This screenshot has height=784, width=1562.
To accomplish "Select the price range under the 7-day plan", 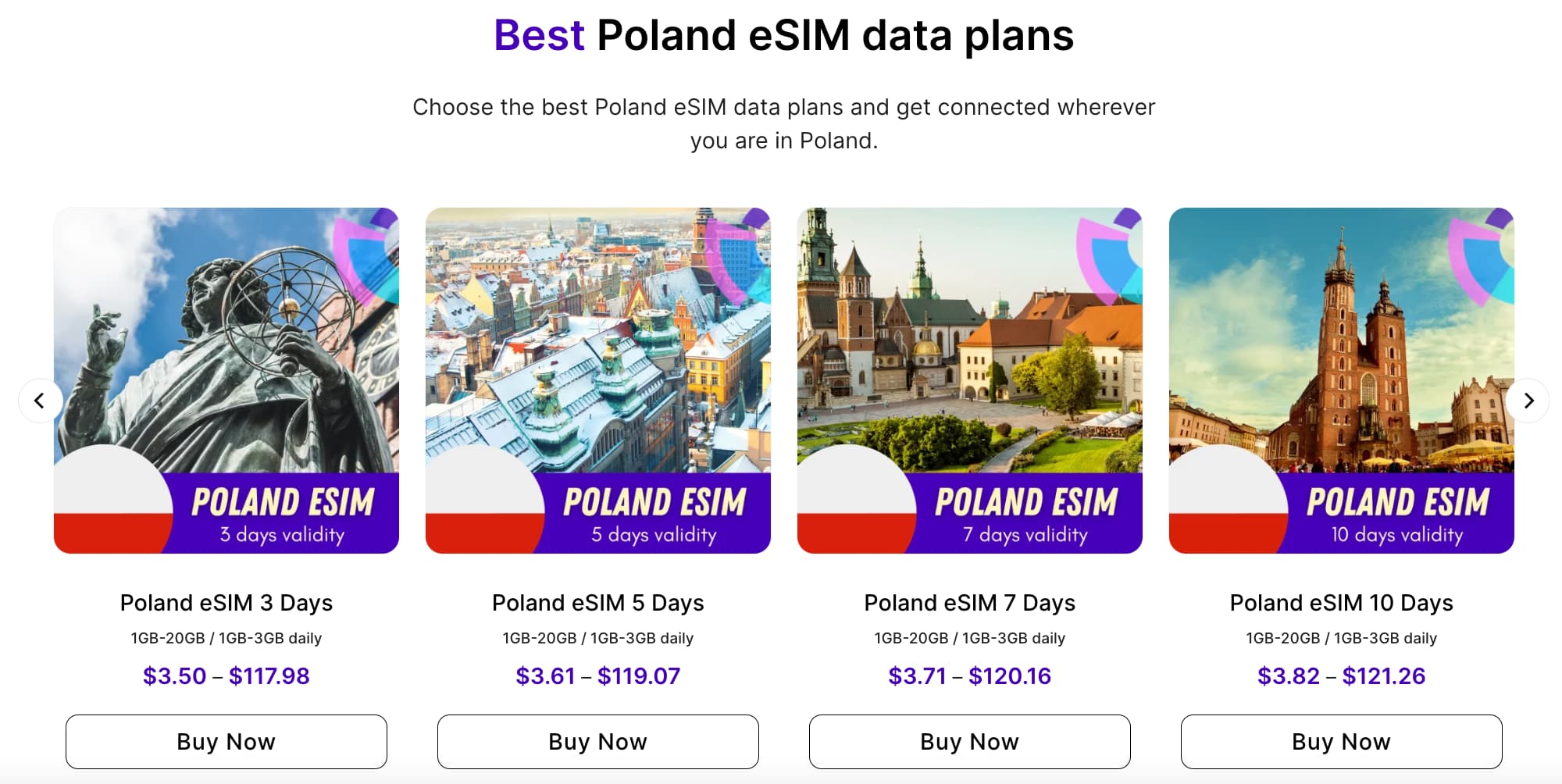I will [970, 675].
